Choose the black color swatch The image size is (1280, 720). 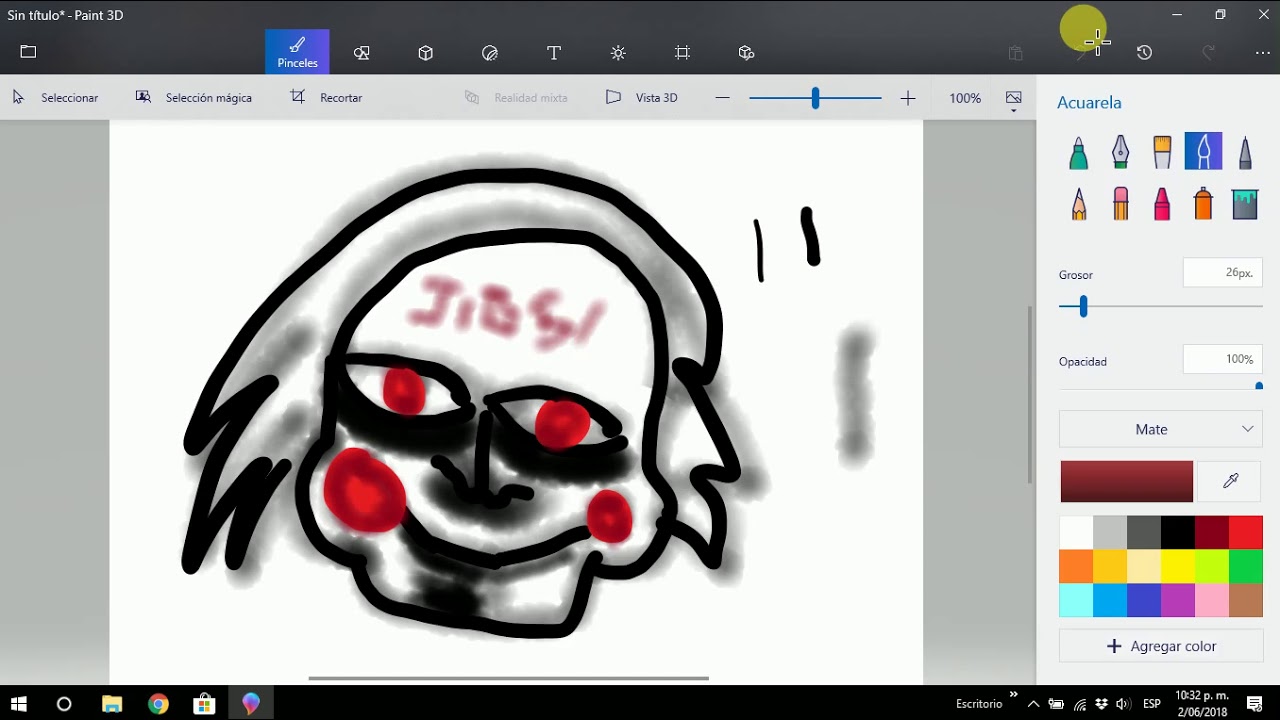coord(1178,532)
